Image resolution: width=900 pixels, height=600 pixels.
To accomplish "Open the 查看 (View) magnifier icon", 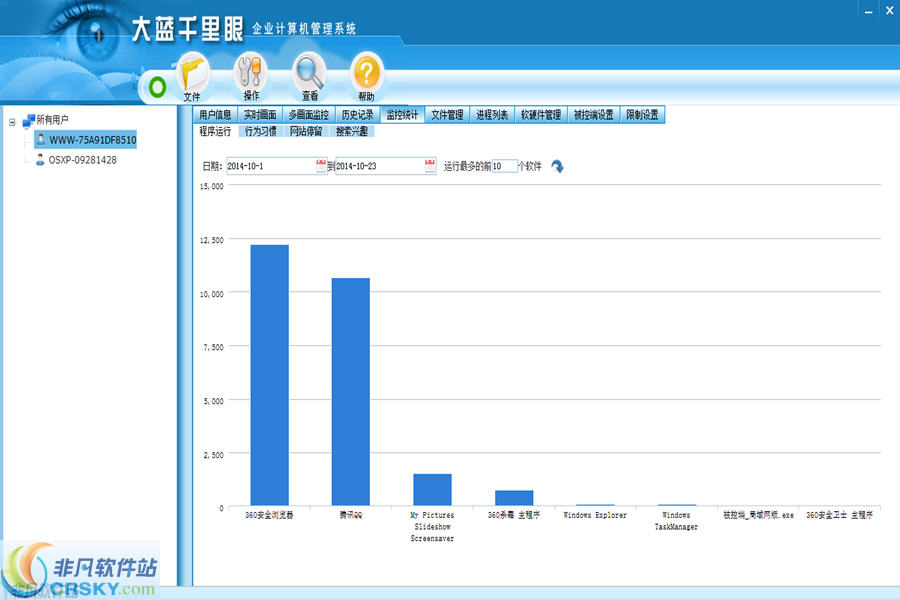I will (x=309, y=78).
